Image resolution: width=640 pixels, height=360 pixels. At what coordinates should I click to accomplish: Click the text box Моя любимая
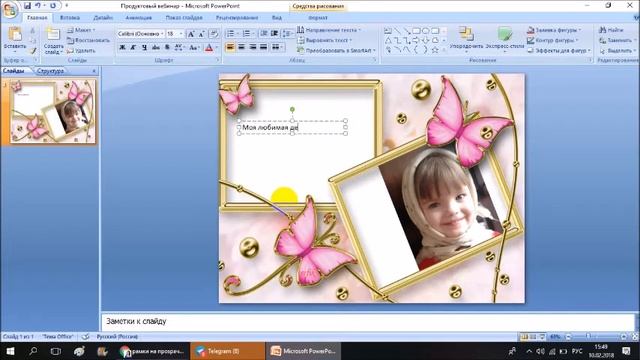coord(292,127)
